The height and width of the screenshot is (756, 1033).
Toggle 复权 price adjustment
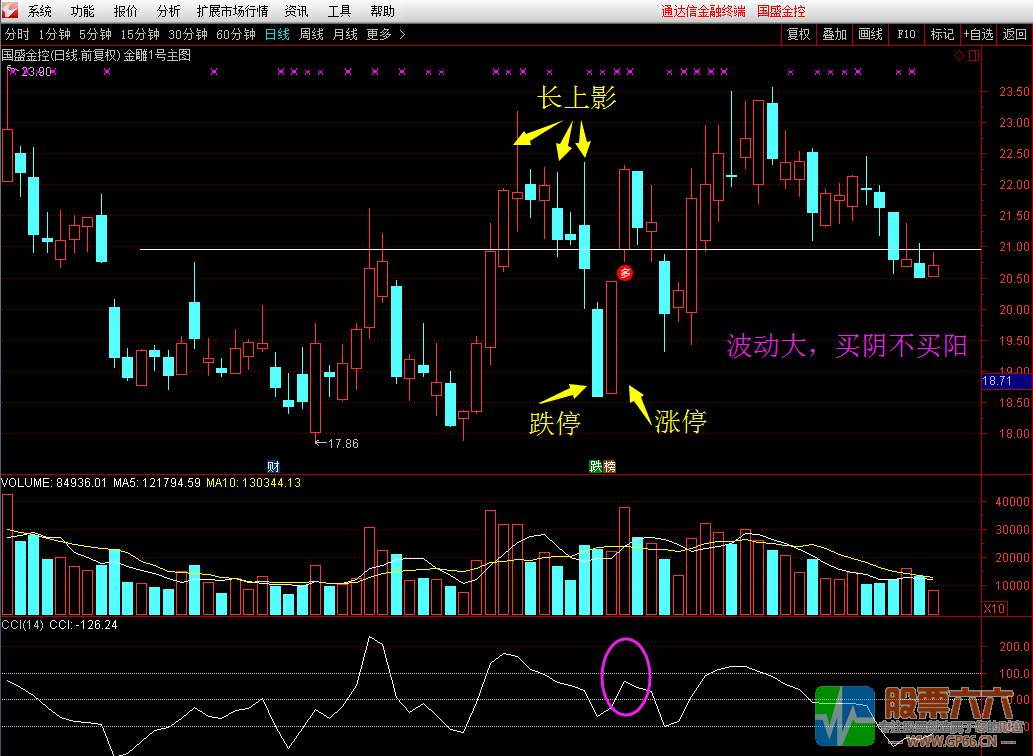798,34
